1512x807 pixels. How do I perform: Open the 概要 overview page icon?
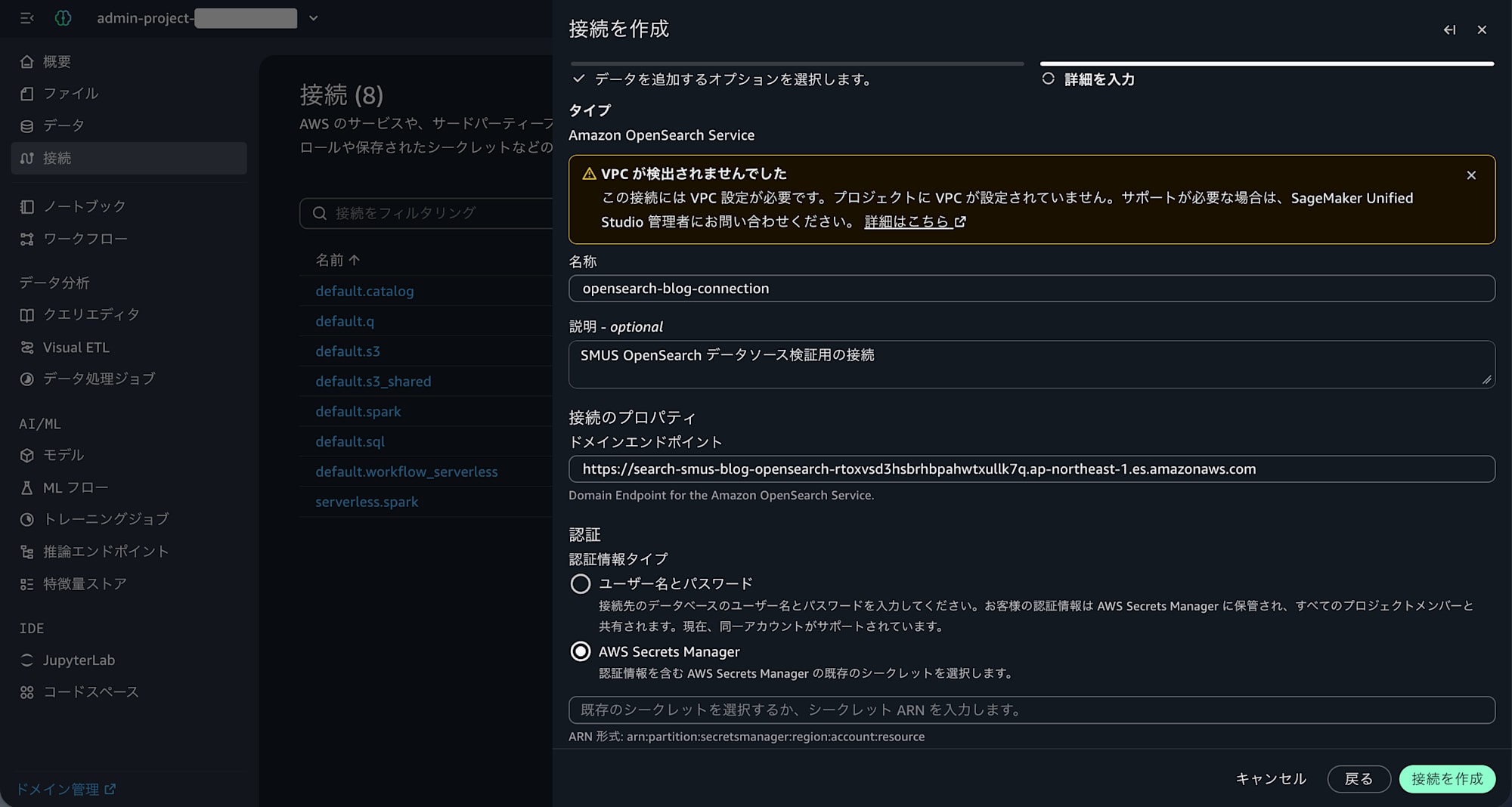[27, 62]
